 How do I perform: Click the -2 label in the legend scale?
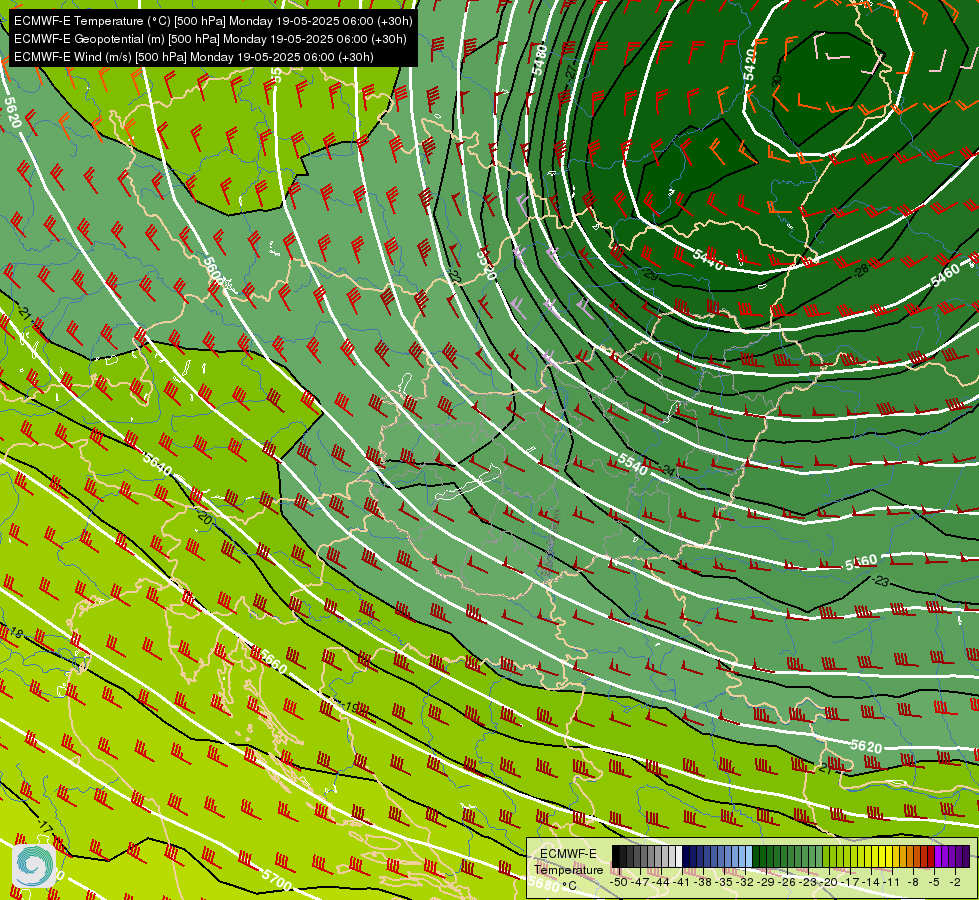pos(955,882)
